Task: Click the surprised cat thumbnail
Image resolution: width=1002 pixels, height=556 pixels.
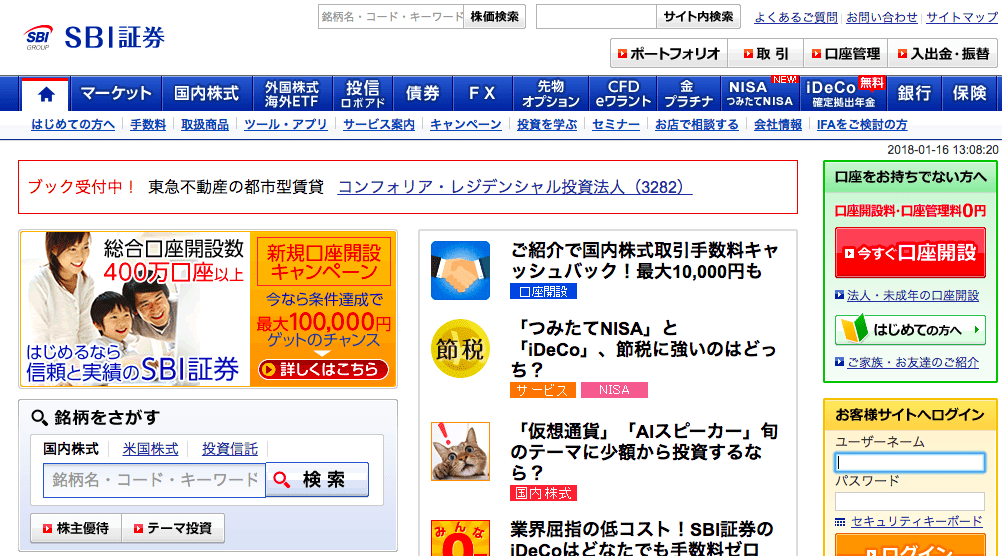Action: (x=460, y=451)
